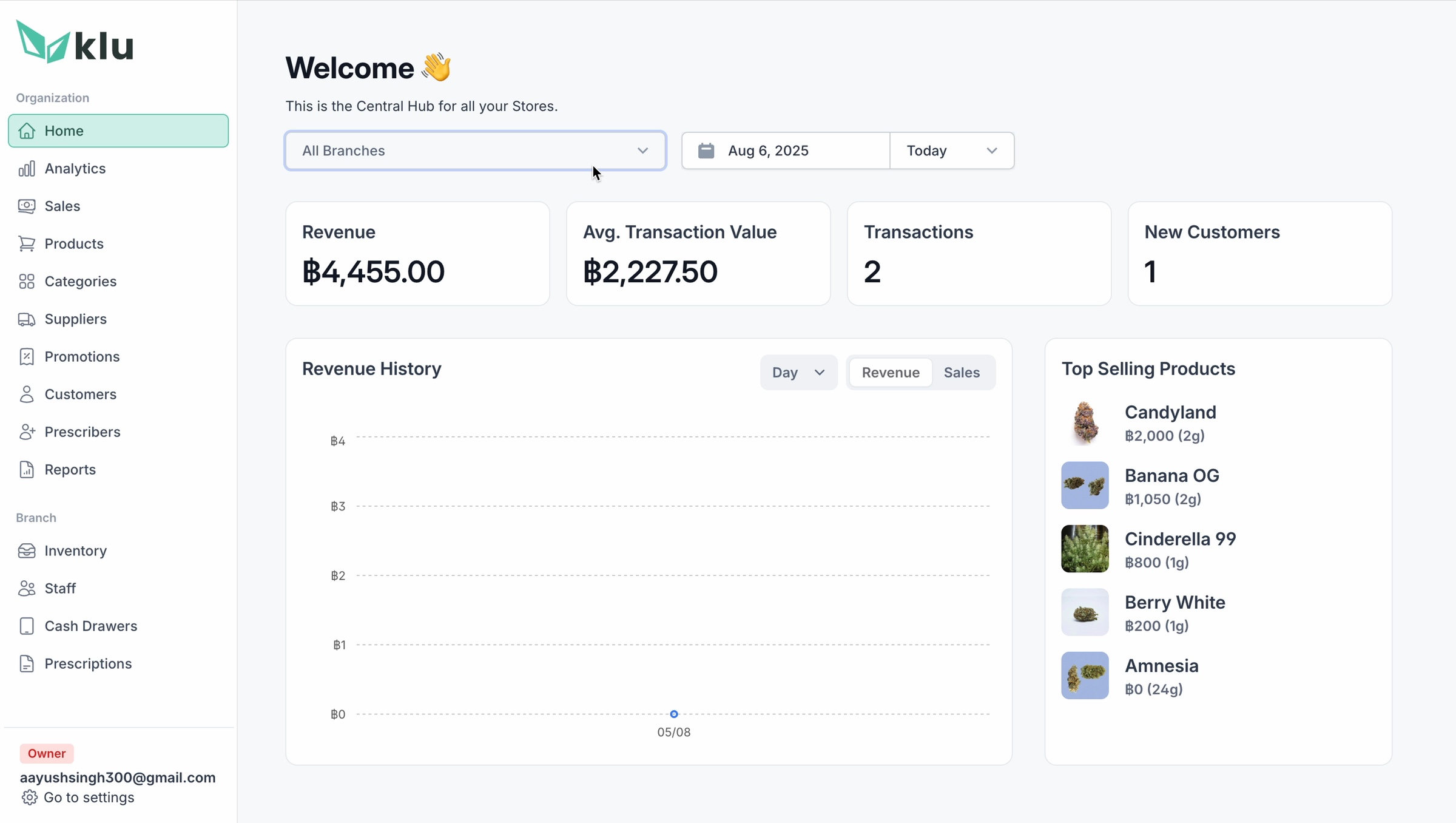Open the All Branches dropdown
This screenshot has width=1456, height=823.
point(476,151)
